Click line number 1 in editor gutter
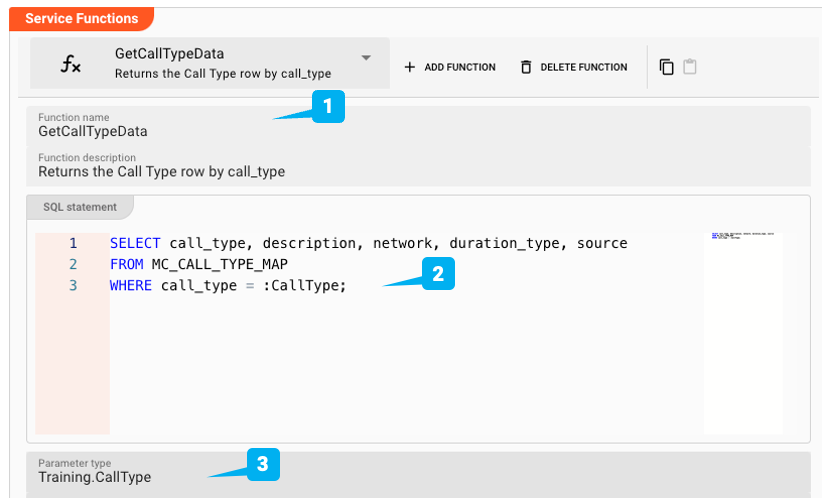This screenshot has width=822, height=498. (72, 243)
